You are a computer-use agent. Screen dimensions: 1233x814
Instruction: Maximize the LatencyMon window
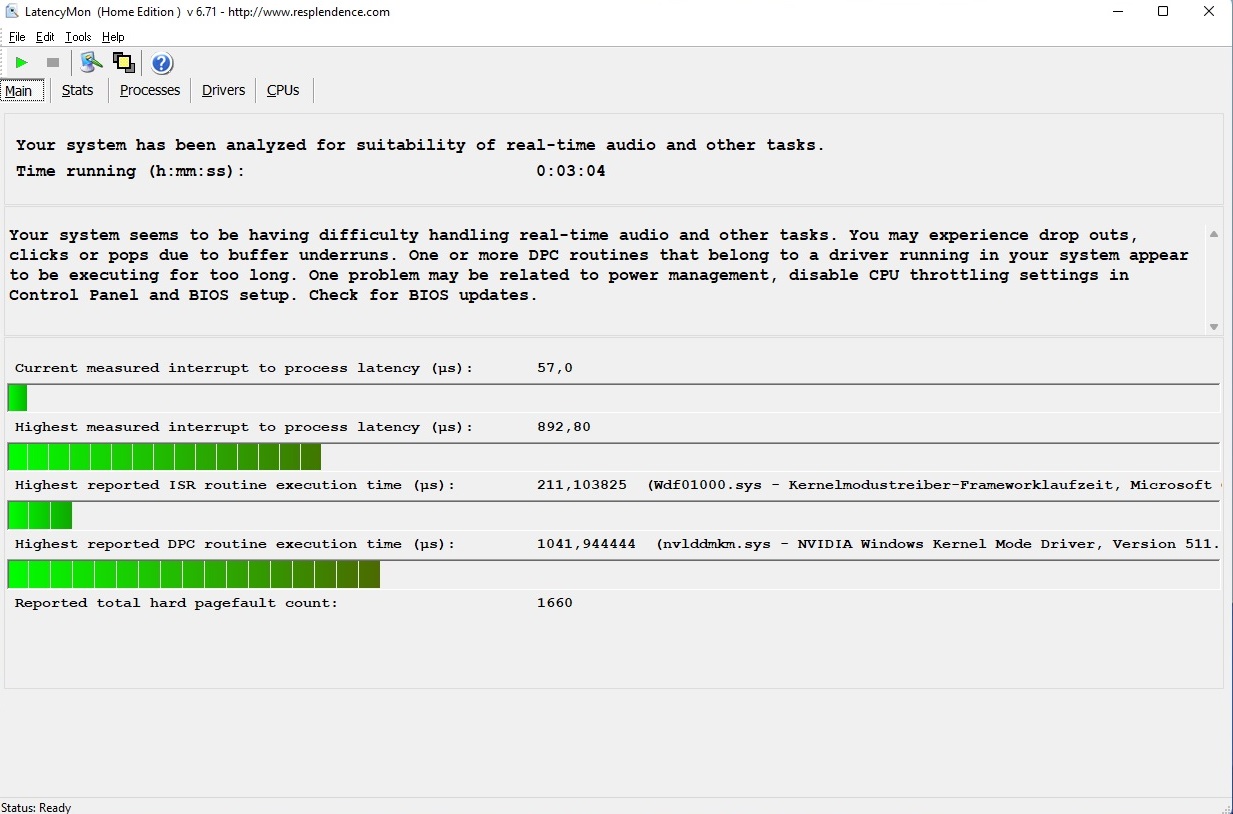(x=1163, y=12)
